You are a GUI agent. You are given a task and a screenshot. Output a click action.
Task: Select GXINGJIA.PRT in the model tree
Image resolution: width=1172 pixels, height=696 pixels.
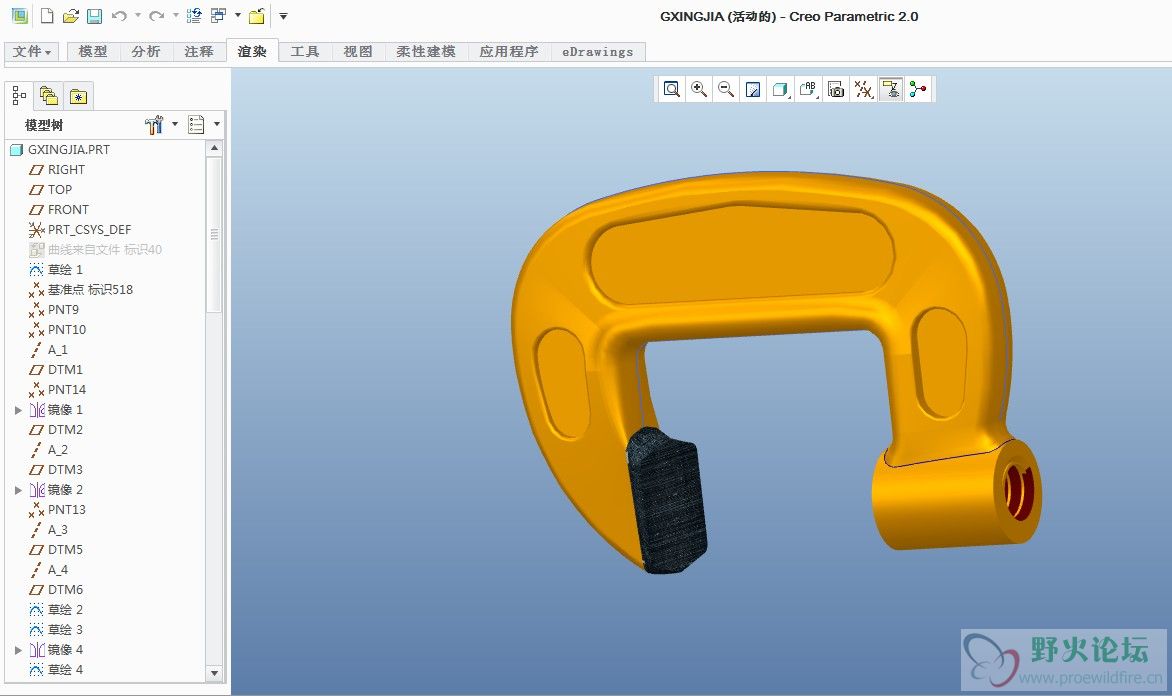coord(60,150)
